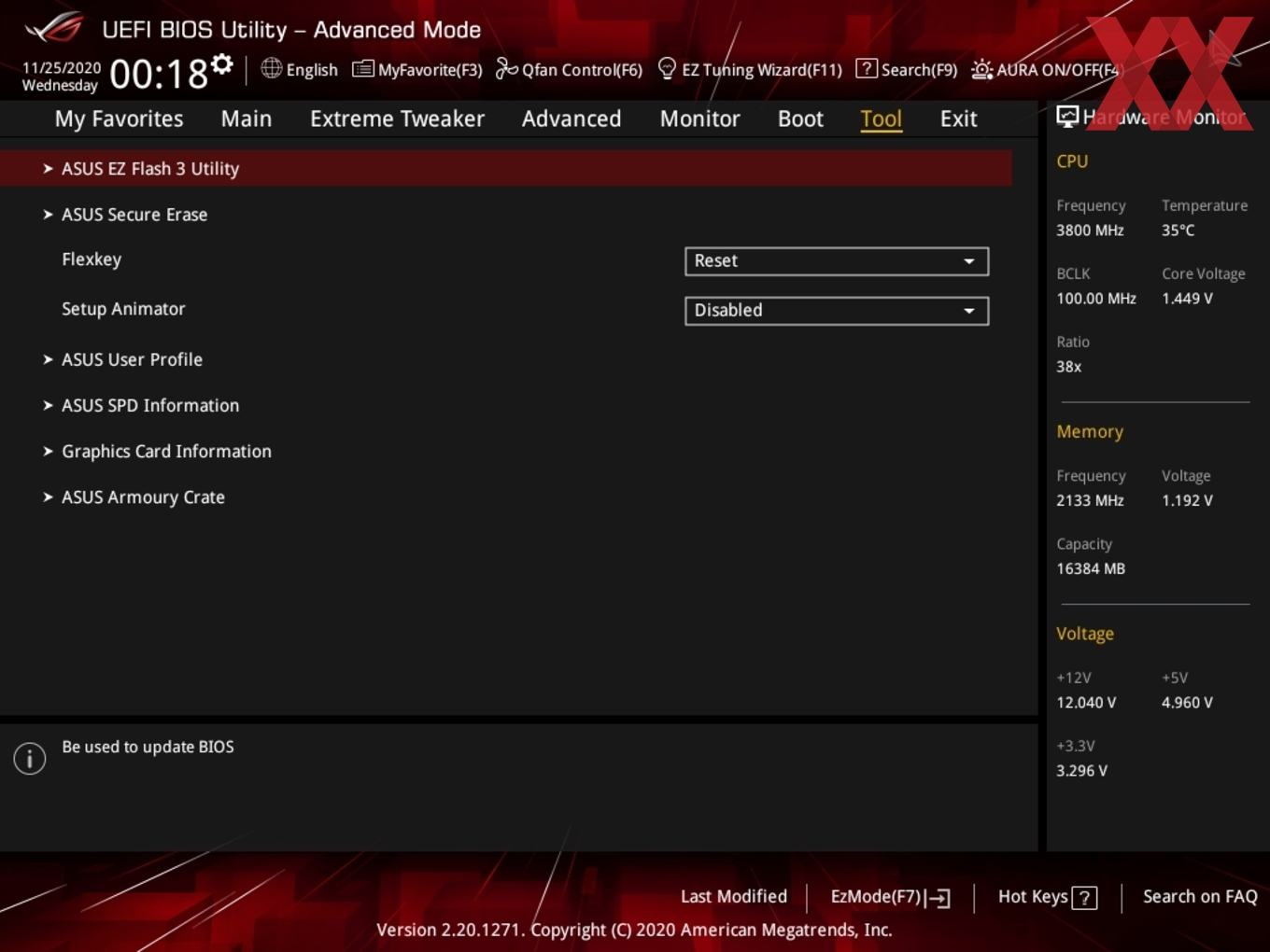Image resolution: width=1270 pixels, height=952 pixels.
Task: Click the Setup Animator setting label
Action: [123, 309]
